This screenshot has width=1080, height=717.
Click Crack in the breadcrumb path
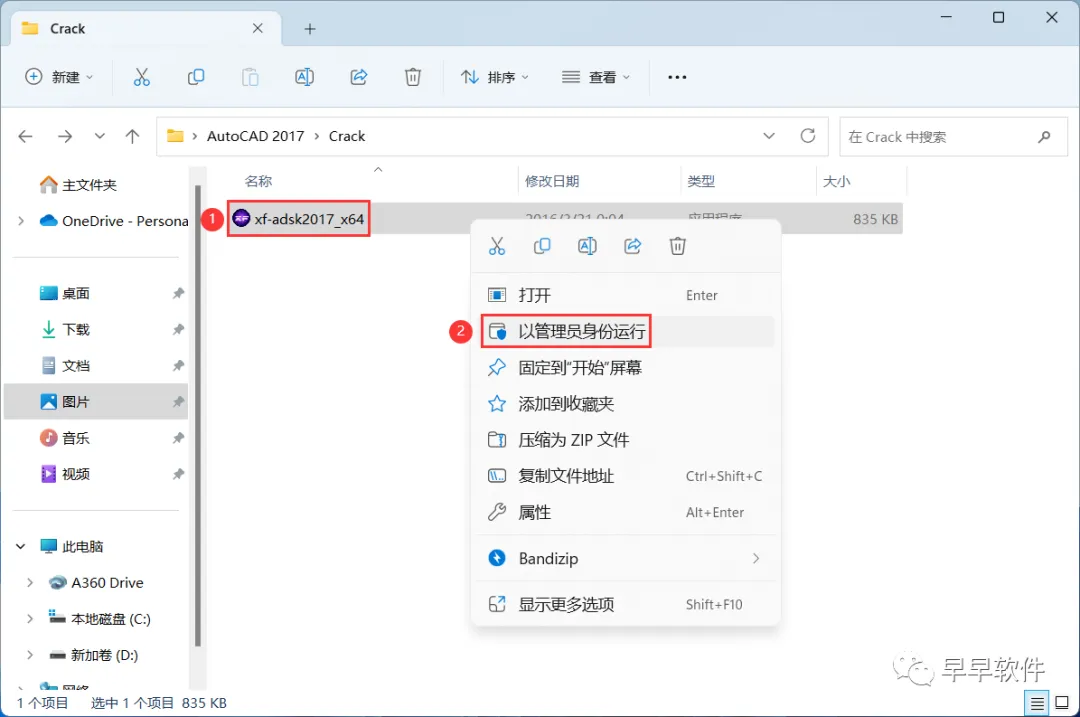(346, 136)
